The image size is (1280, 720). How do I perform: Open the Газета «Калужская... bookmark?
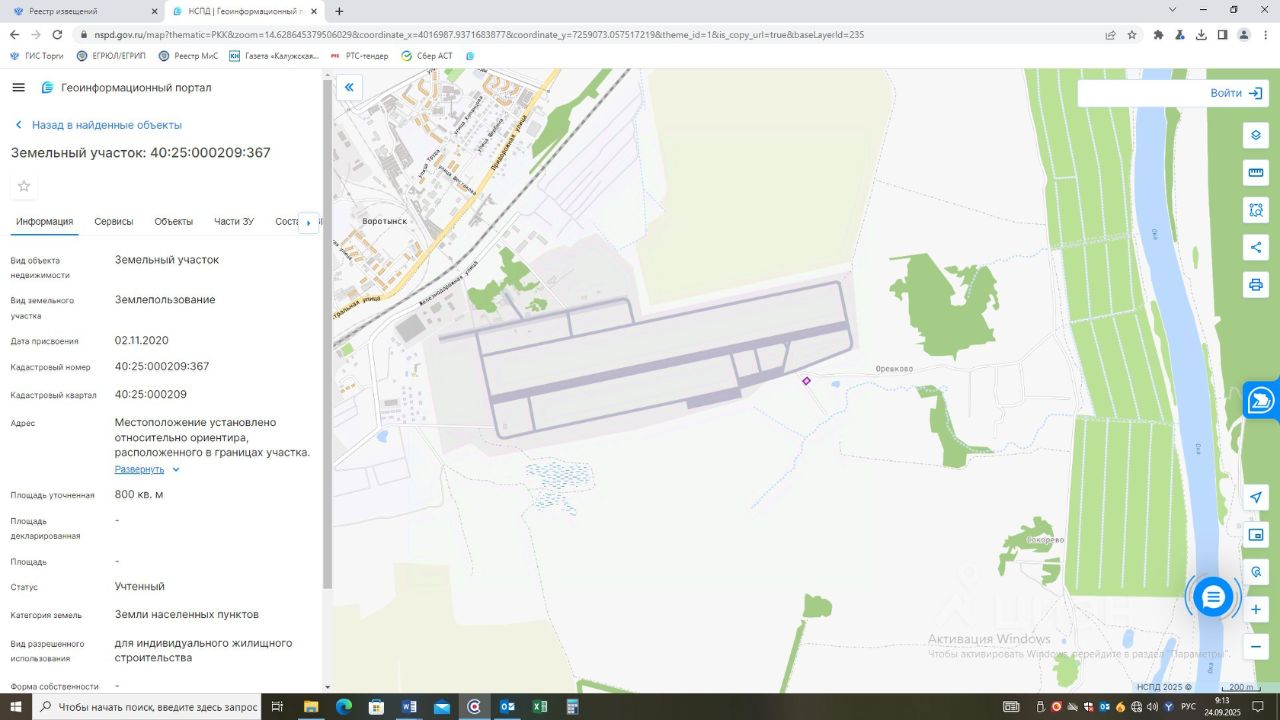pyautogui.click(x=274, y=56)
